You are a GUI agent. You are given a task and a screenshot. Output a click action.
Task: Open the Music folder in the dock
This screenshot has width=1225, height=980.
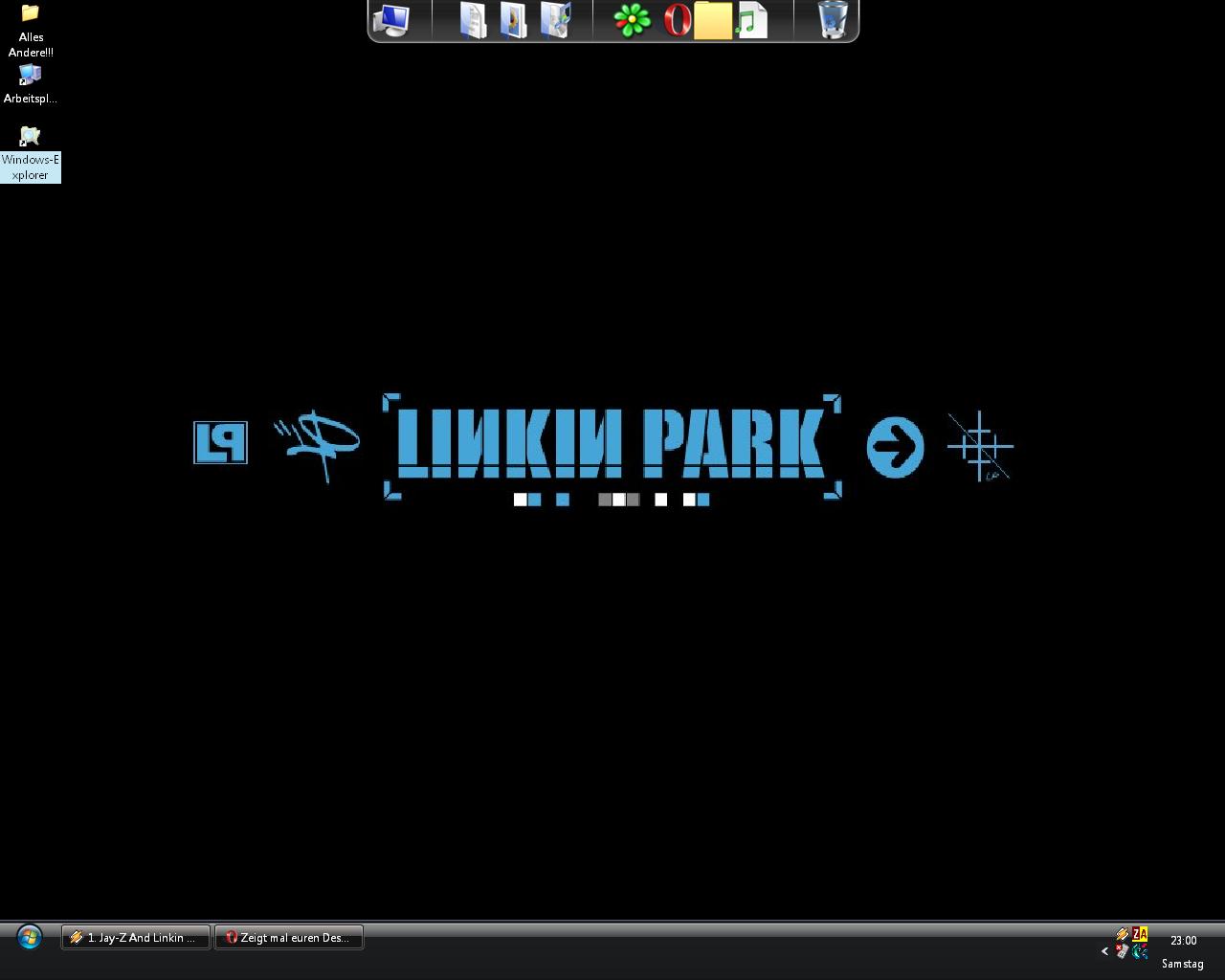click(x=555, y=20)
